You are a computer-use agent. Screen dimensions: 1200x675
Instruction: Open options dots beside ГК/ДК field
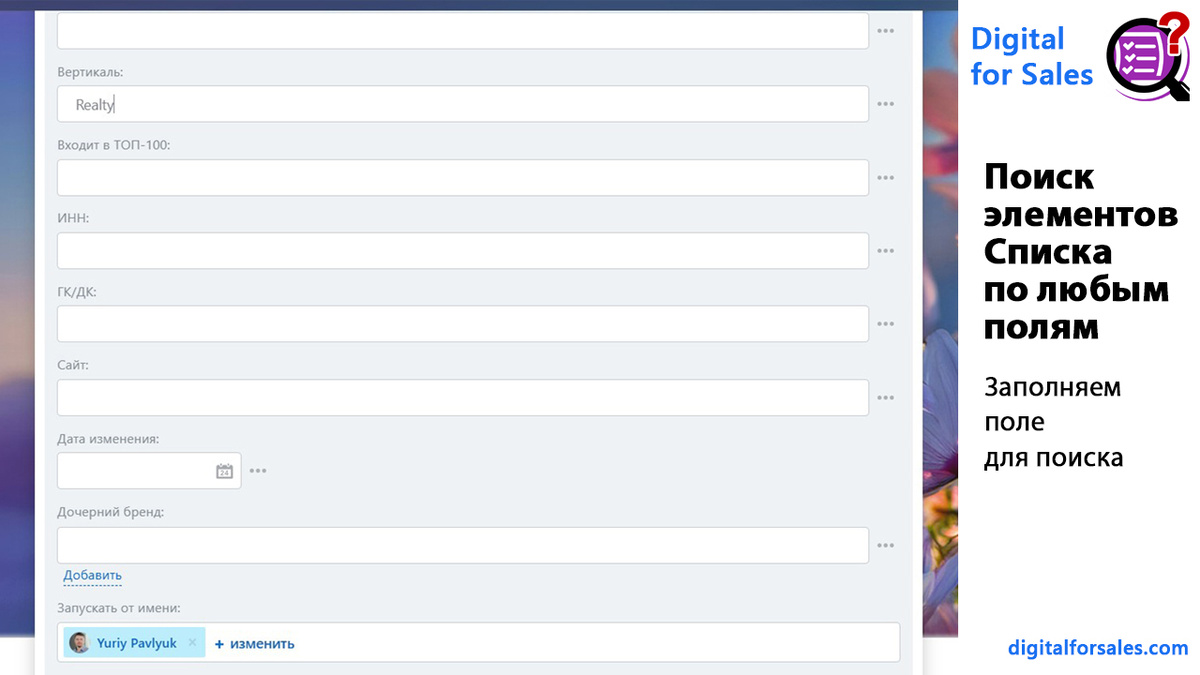point(885,324)
